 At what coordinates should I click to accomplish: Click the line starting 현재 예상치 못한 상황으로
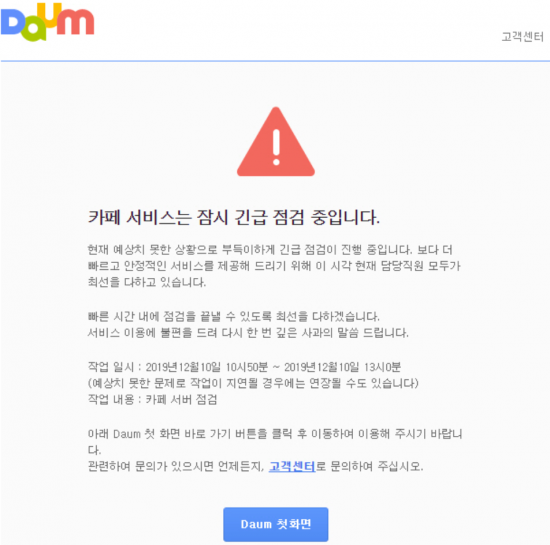pos(270,250)
